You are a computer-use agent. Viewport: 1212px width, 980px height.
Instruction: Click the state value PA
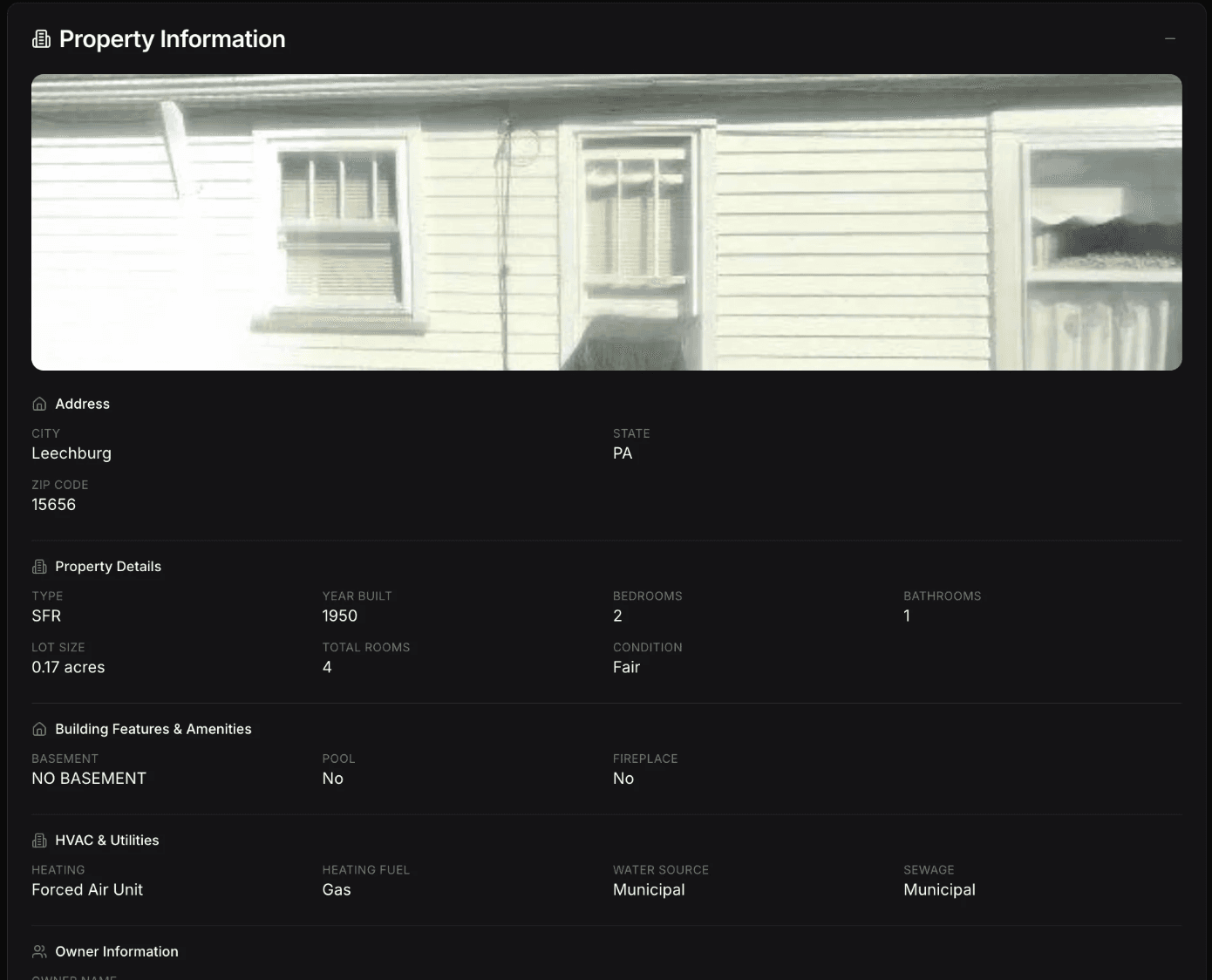click(622, 453)
